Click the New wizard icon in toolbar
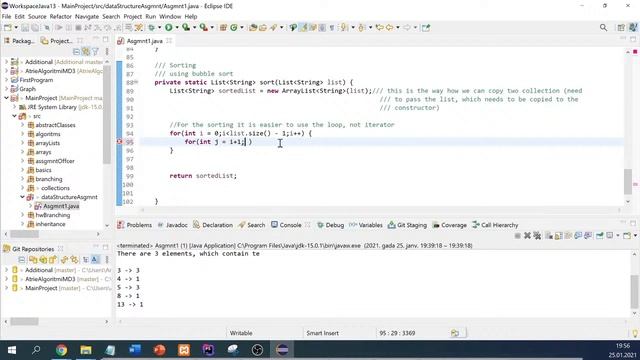 pyautogui.click(x=8, y=28)
